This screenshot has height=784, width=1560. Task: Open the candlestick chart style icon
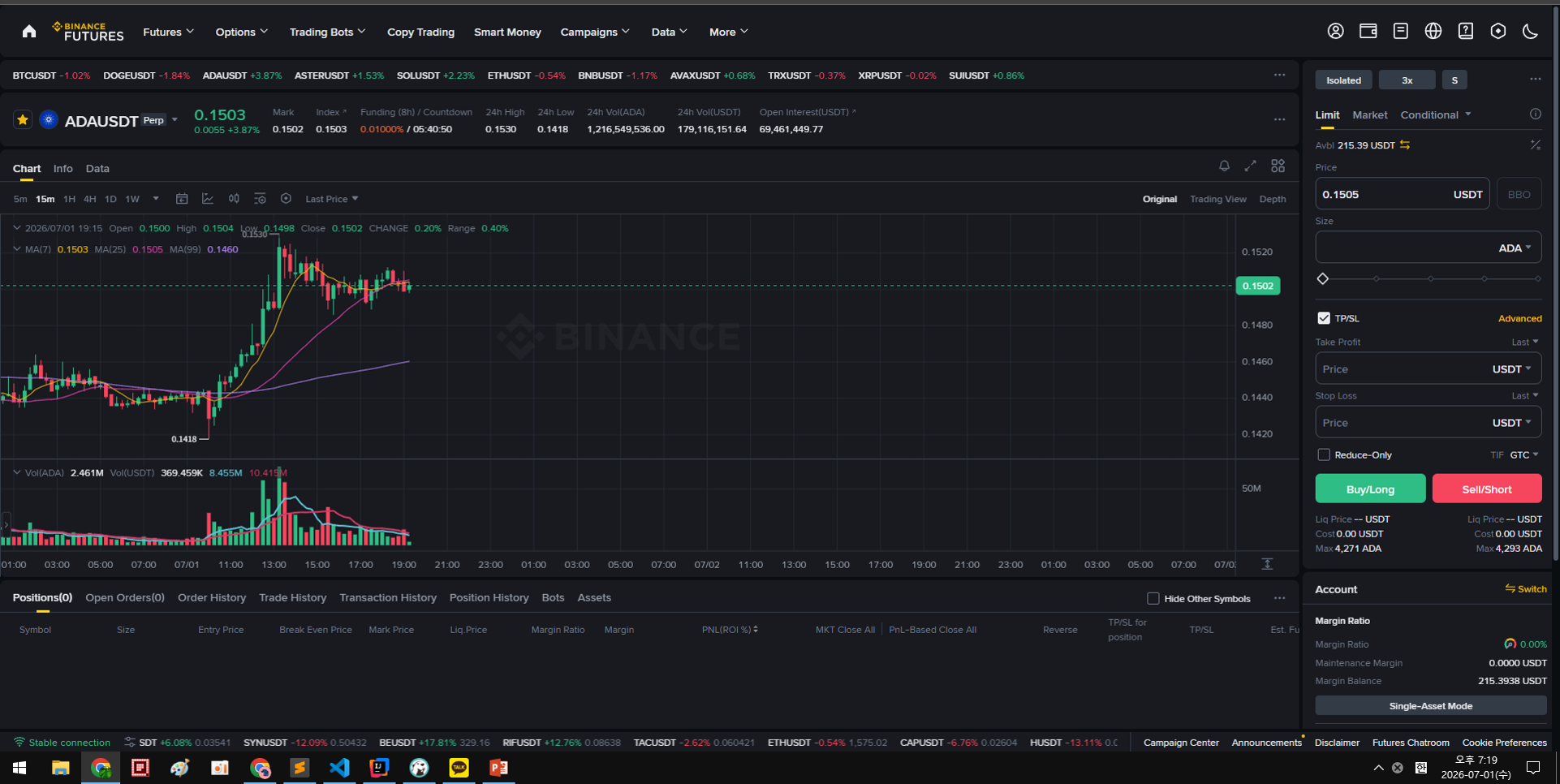(234, 199)
